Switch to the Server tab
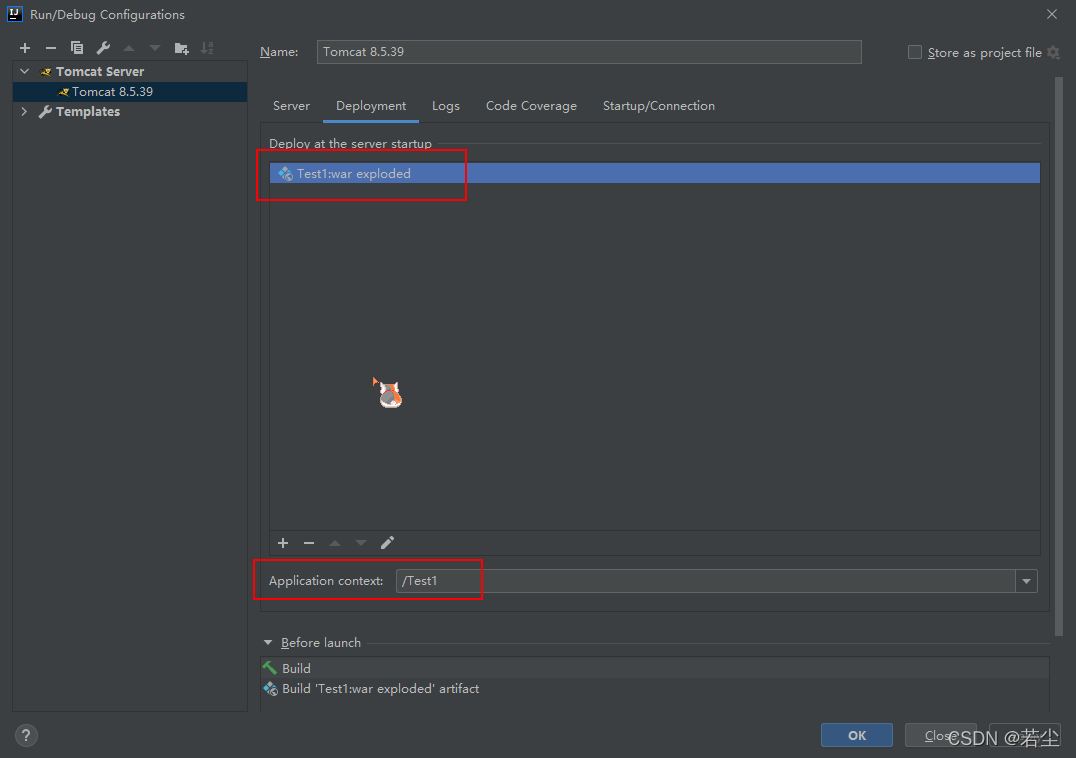This screenshot has height=758, width=1076. point(291,106)
